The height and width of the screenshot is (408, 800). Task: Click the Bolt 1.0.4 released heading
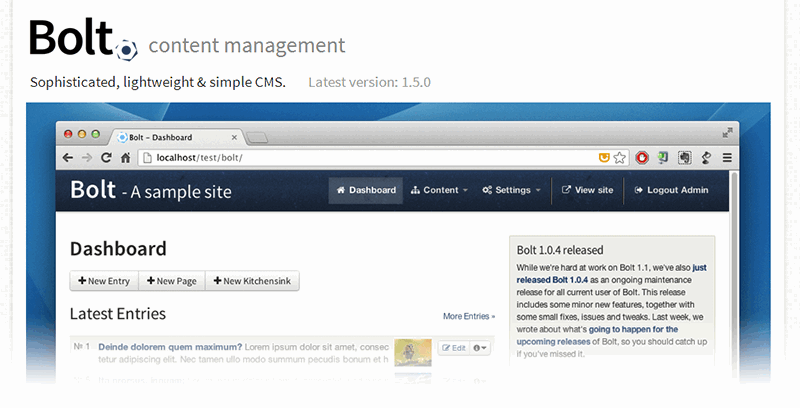pos(560,250)
